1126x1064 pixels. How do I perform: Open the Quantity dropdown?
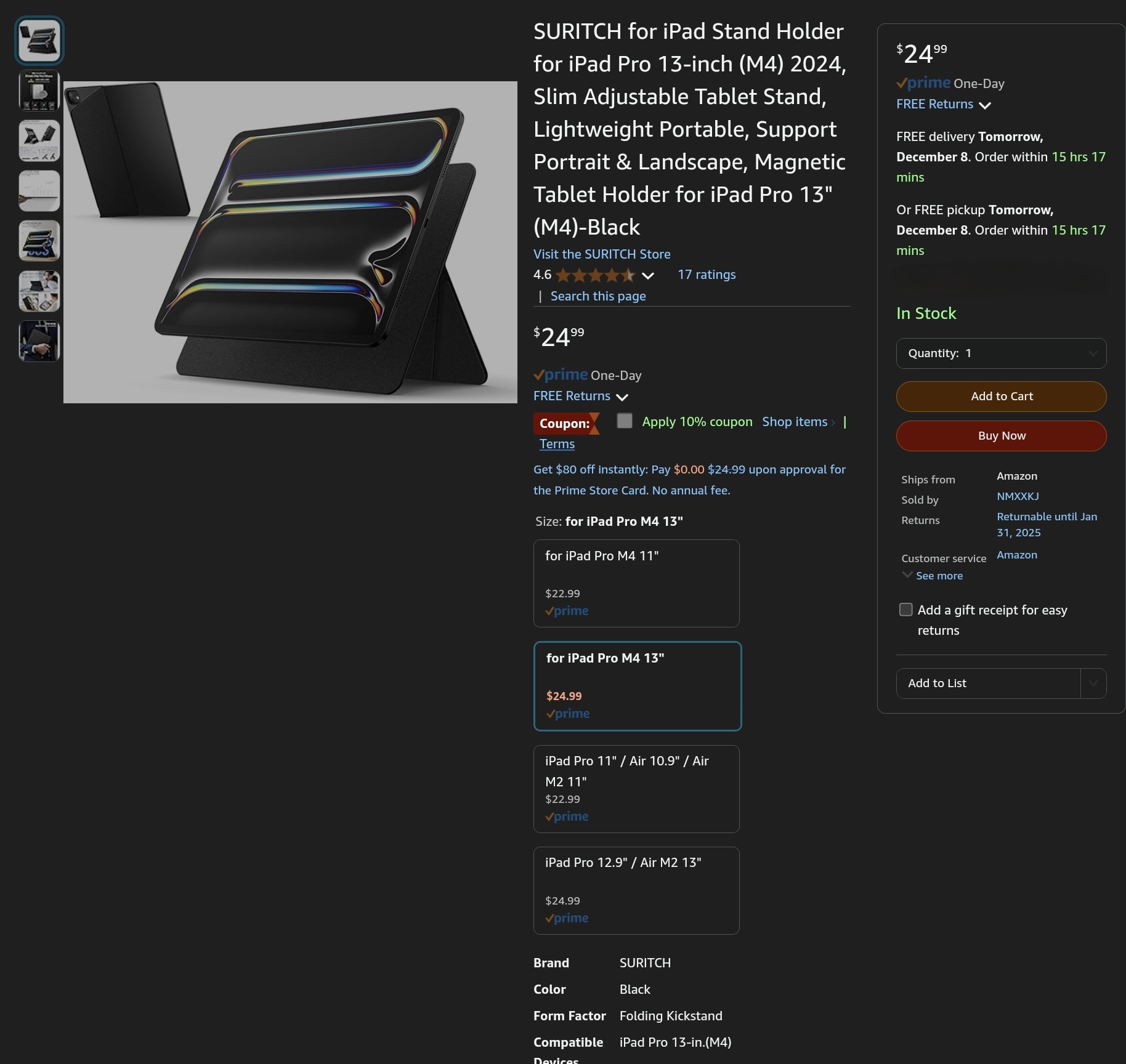point(1001,353)
